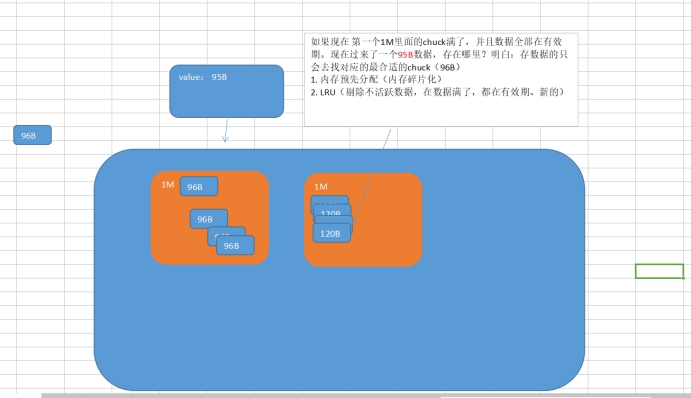This screenshot has height=398, width=691.
Task: Click the topmost 96B chunk beside 1M label
Action: point(199,186)
